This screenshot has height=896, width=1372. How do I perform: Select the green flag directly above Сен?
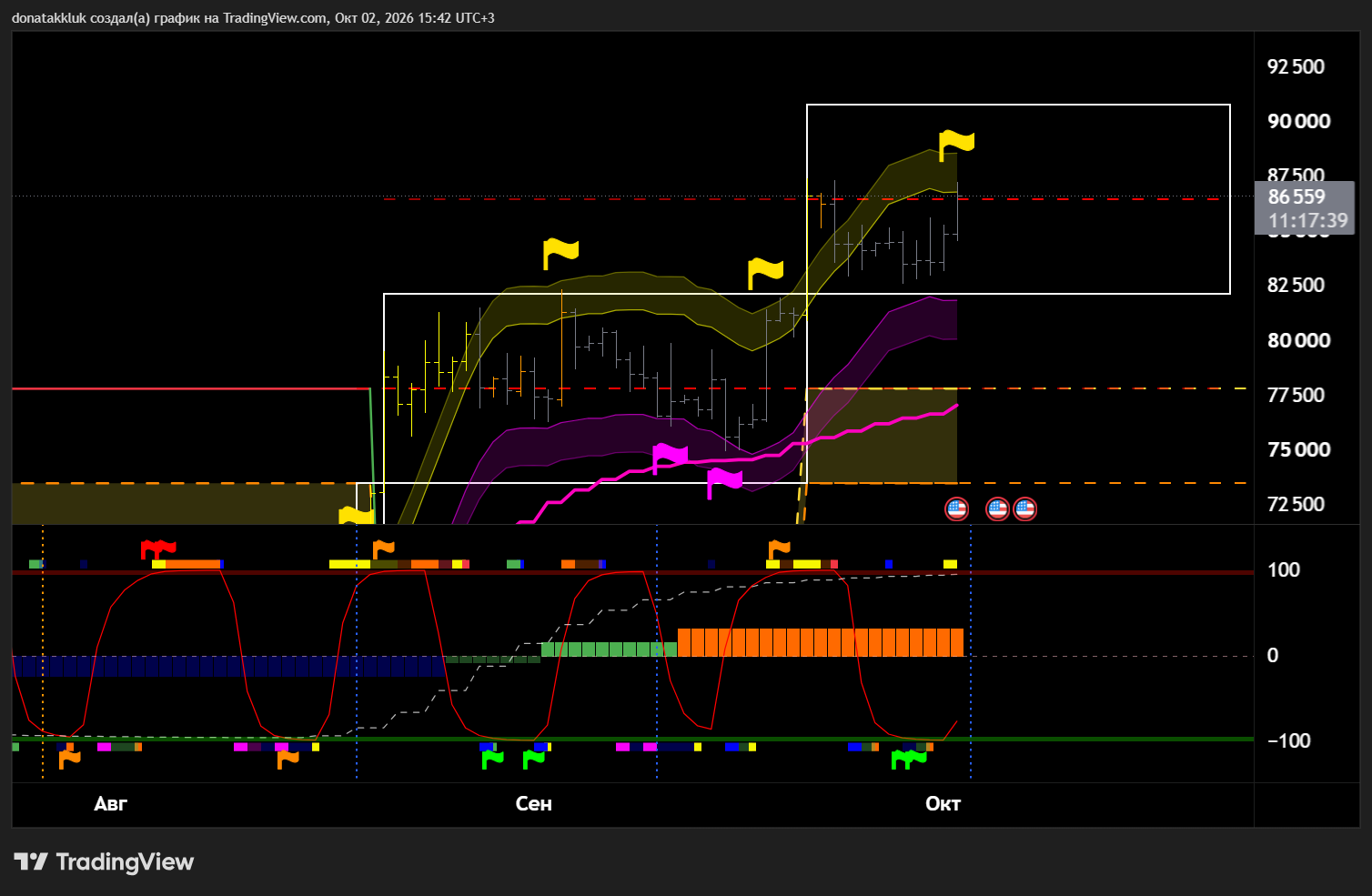coord(533,759)
